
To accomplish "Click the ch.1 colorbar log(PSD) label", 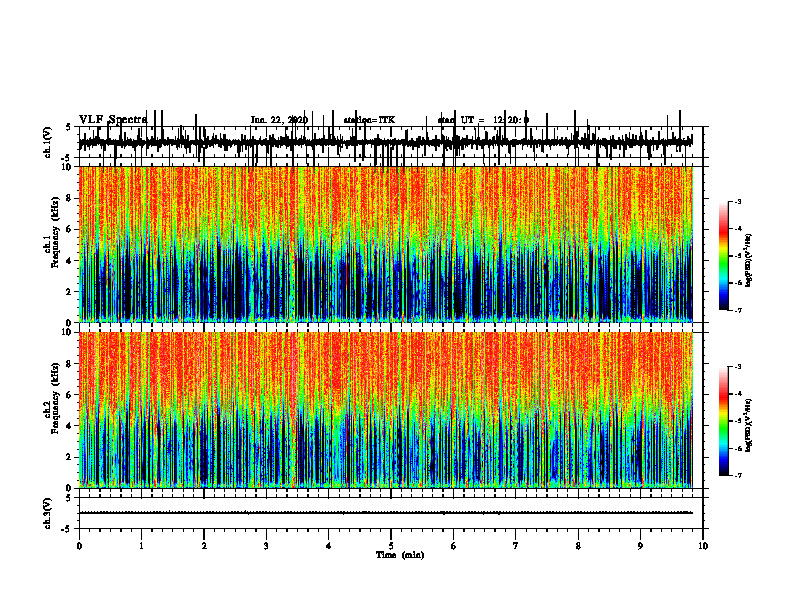I will click(748, 261).
